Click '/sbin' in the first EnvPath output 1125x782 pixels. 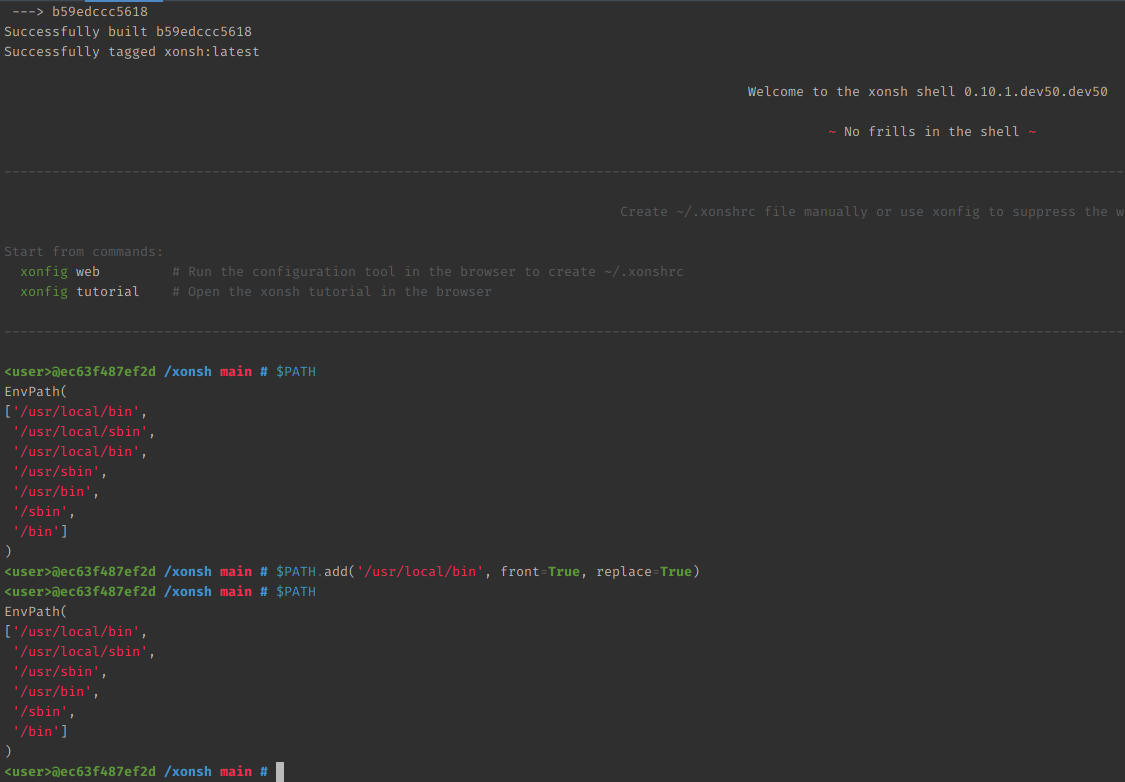(x=40, y=512)
